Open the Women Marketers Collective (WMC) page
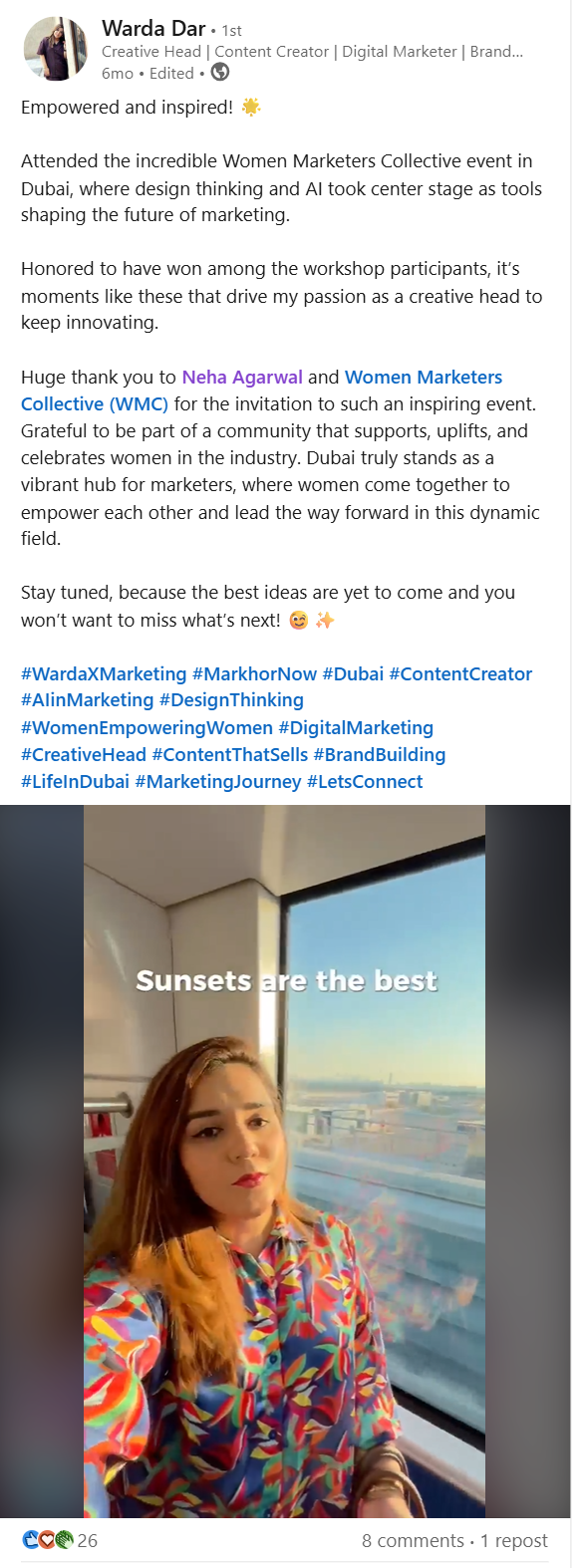The image size is (588, 1568). 261,391
